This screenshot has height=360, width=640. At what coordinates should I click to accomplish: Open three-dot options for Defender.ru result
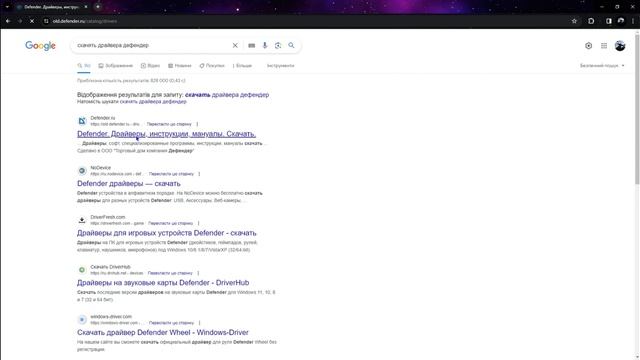[x=197, y=124]
